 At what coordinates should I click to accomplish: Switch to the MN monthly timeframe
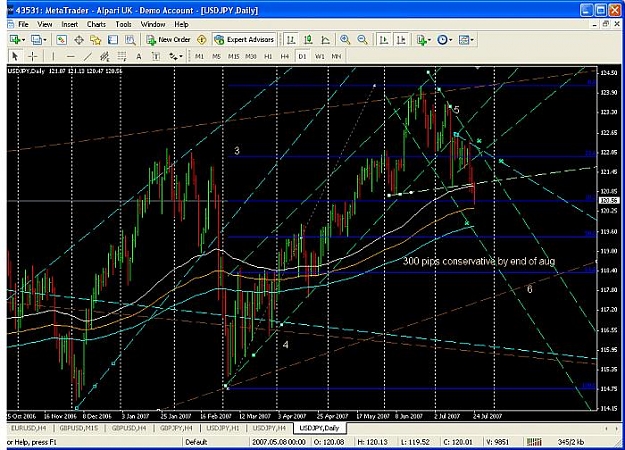[336, 56]
